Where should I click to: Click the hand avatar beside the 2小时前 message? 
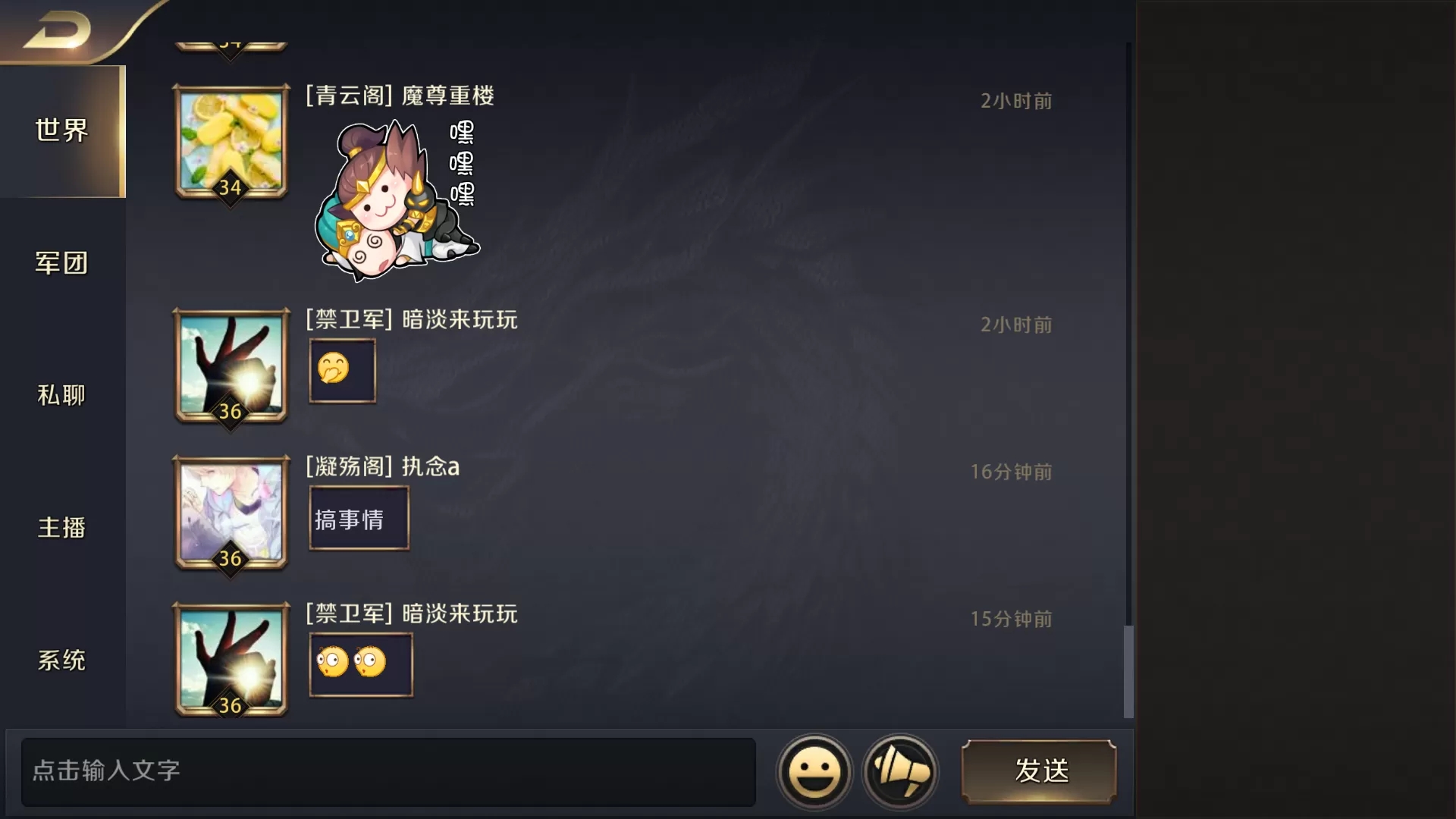click(231, 366)
